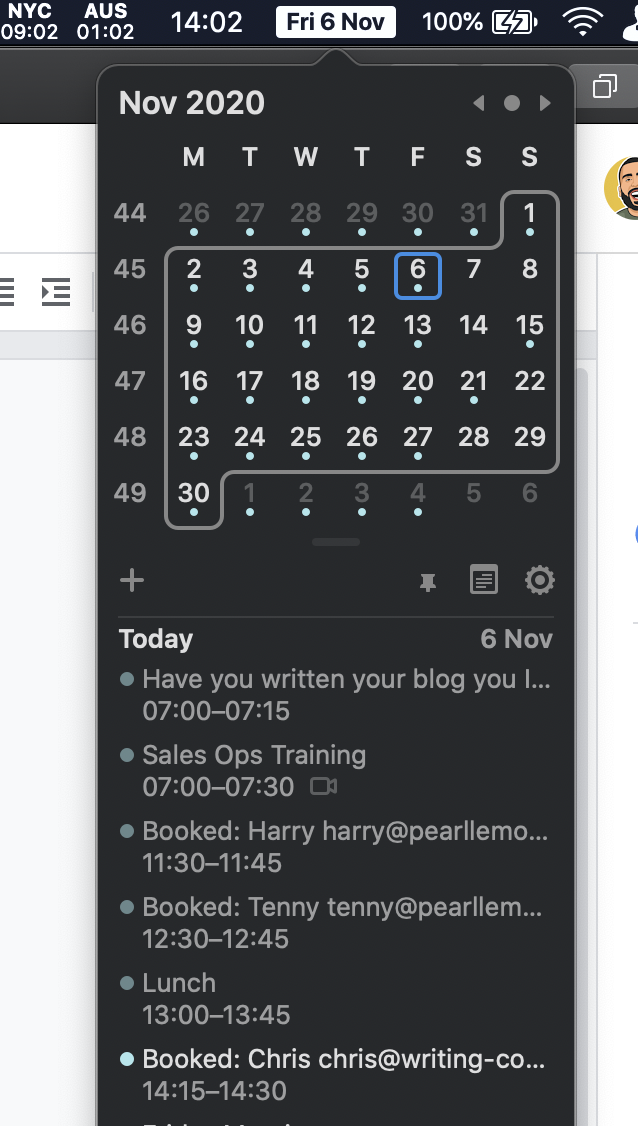The image size is (638, 1126).
Task: Click the Wi-Fi icon in menu bar
Action: (x=583, y=22)
